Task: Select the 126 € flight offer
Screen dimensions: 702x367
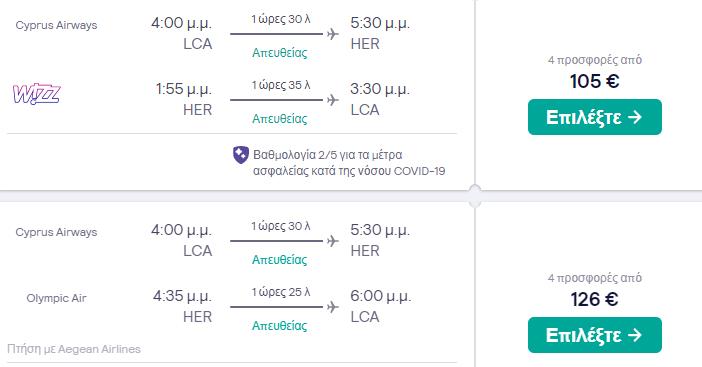Action: pyautogui.click(x=595, y=335)
